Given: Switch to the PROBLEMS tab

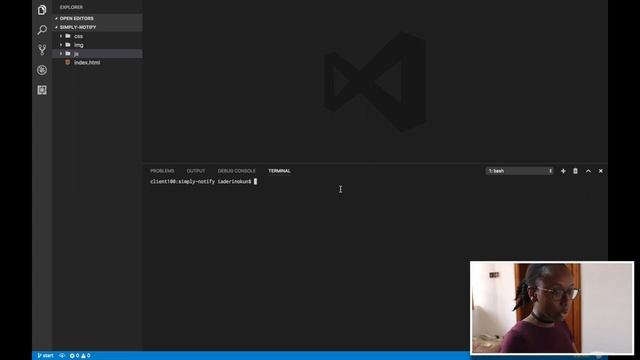Looking at the screenshot, I should click(162, 171).
